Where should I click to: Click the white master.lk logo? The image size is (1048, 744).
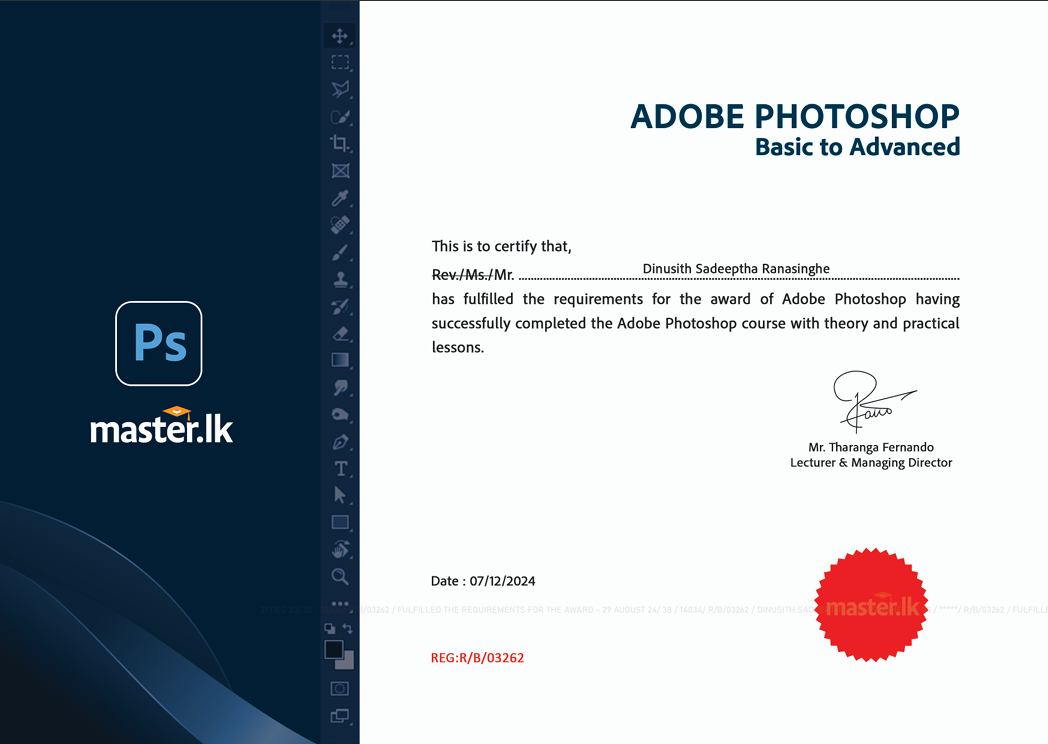[161, 426]
